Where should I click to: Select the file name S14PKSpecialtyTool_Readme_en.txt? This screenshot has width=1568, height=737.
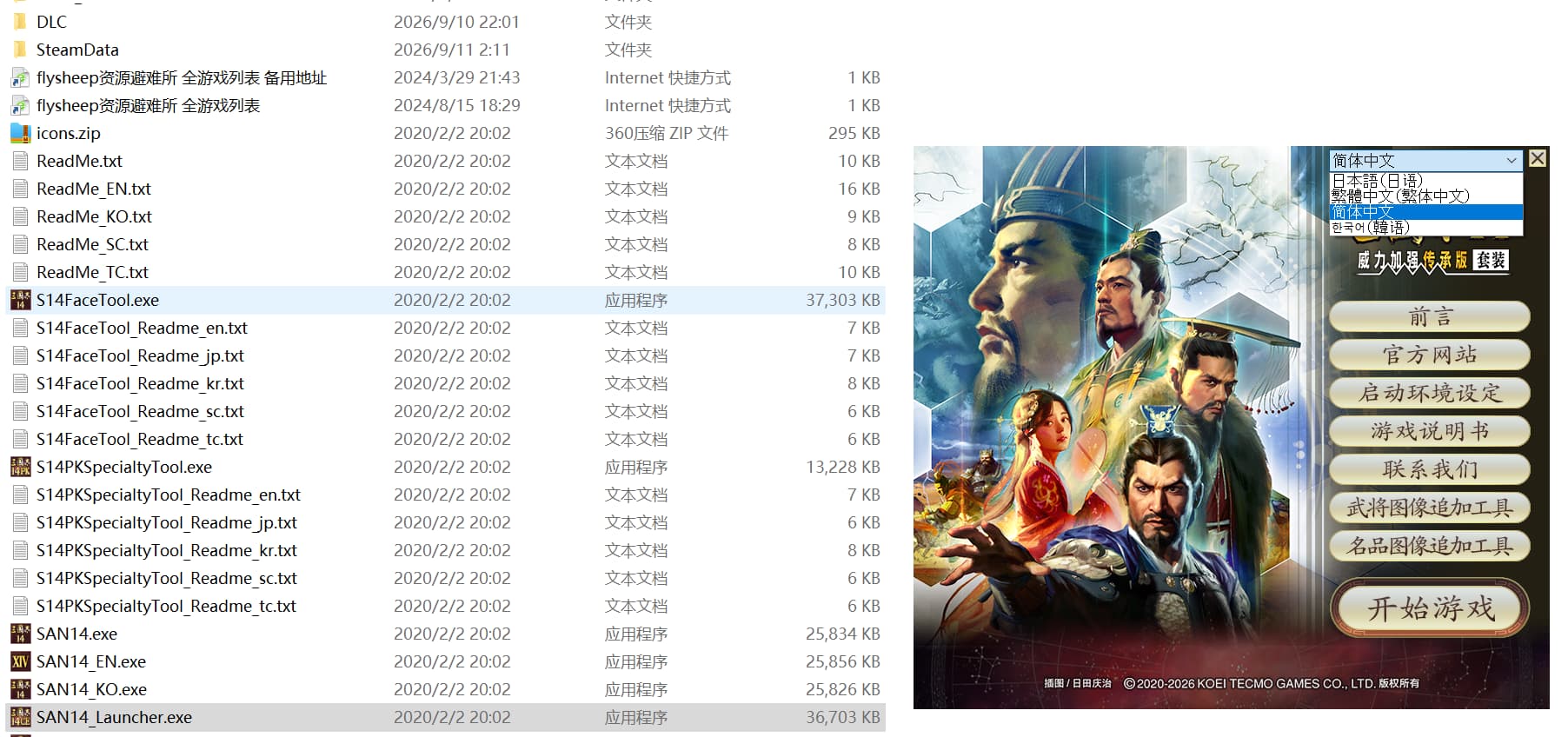pyautogui.click(x=169, y=495)
